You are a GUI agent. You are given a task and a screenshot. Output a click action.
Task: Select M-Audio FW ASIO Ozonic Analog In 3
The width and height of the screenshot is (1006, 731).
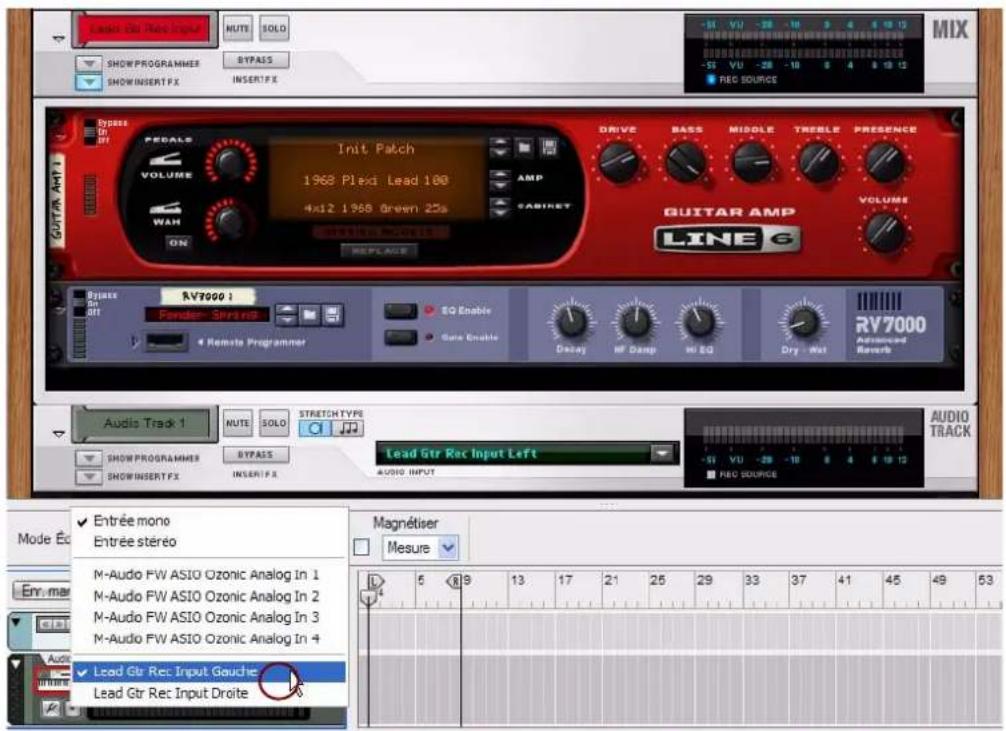tap(209, 617)
